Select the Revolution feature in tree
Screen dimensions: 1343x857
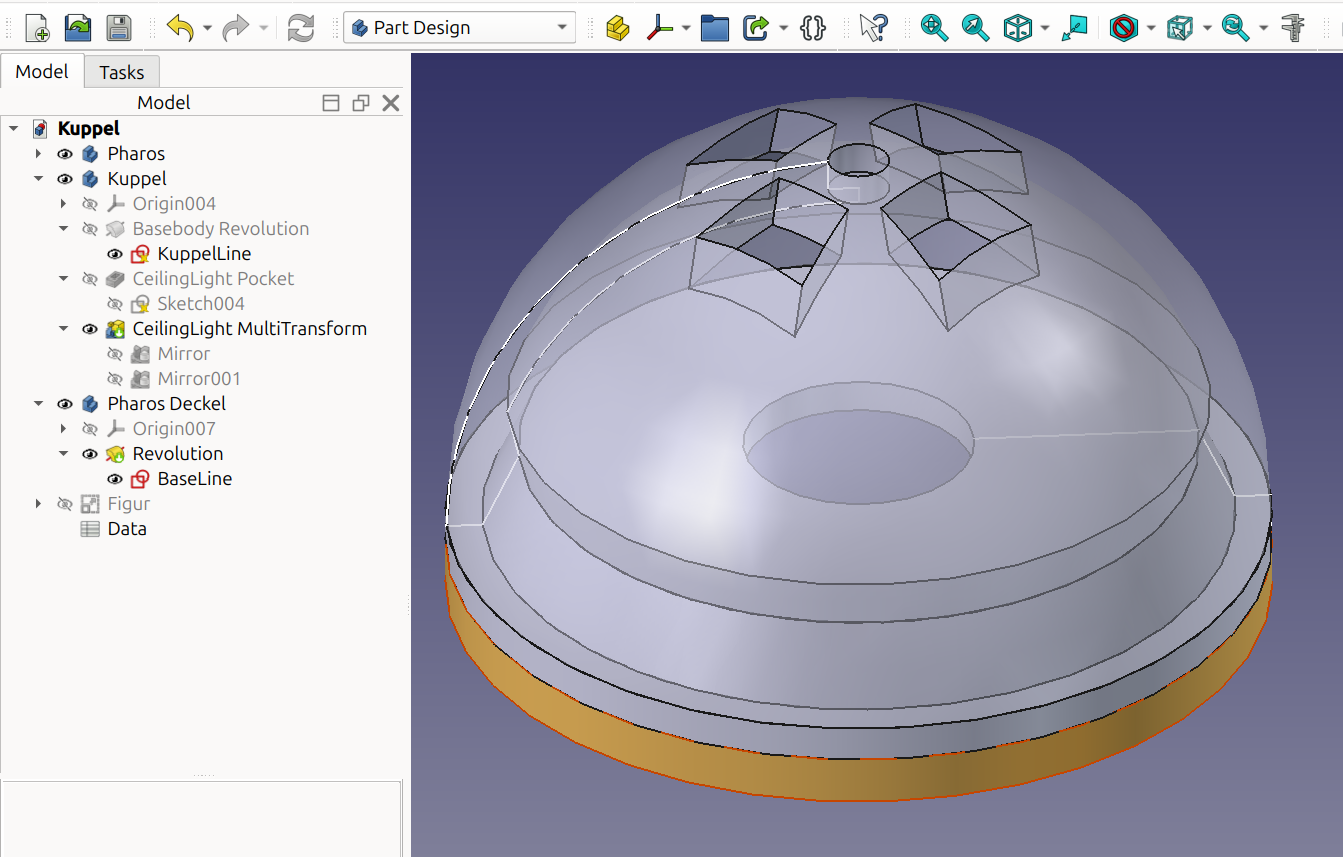point(178,454)
